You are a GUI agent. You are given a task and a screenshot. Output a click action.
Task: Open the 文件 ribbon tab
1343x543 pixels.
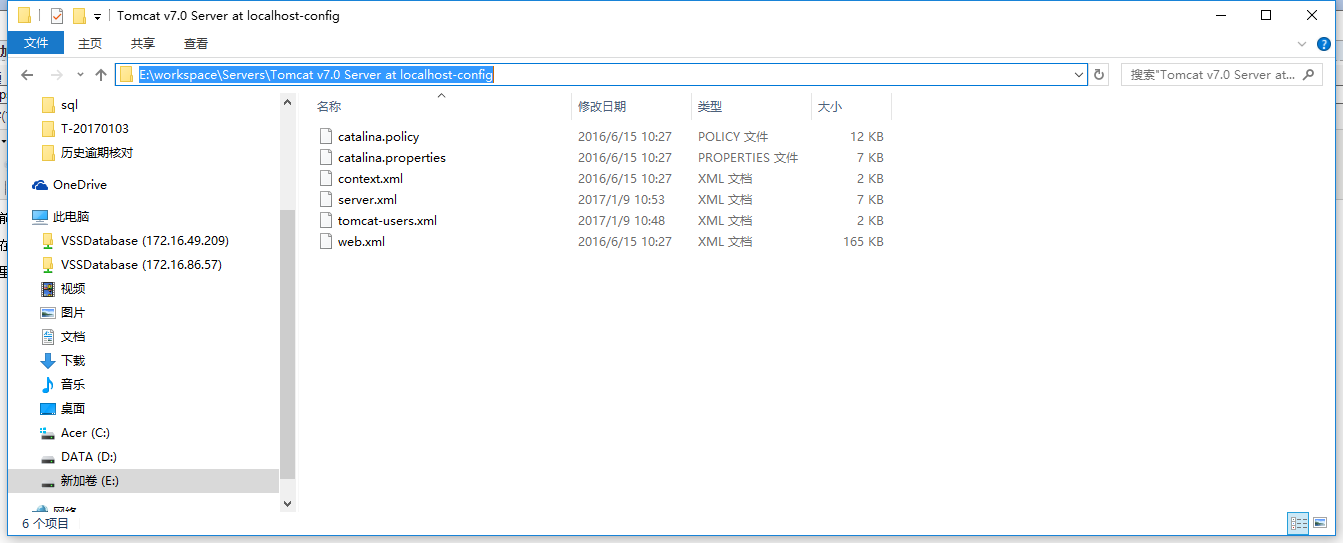(x=36, y=43)
